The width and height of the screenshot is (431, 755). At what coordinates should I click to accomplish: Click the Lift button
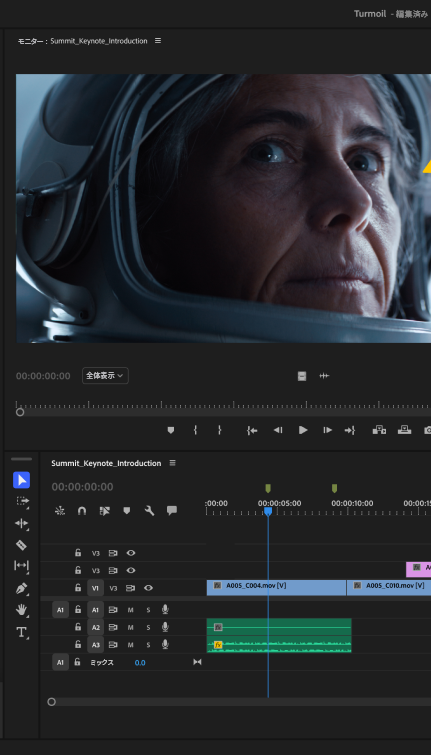tap(379, 430)
